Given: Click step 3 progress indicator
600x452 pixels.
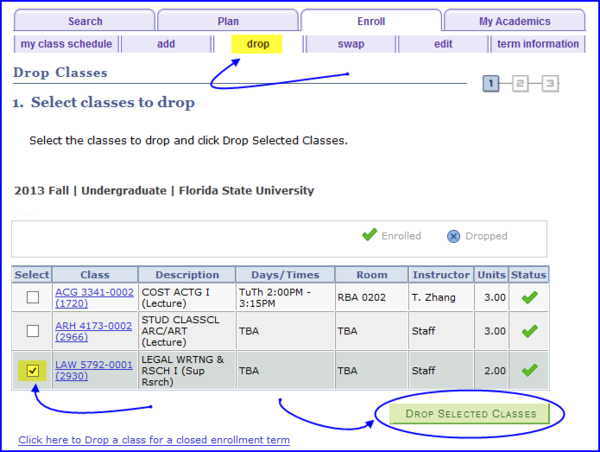Looking at the screenshot, I should pos(550,84).
